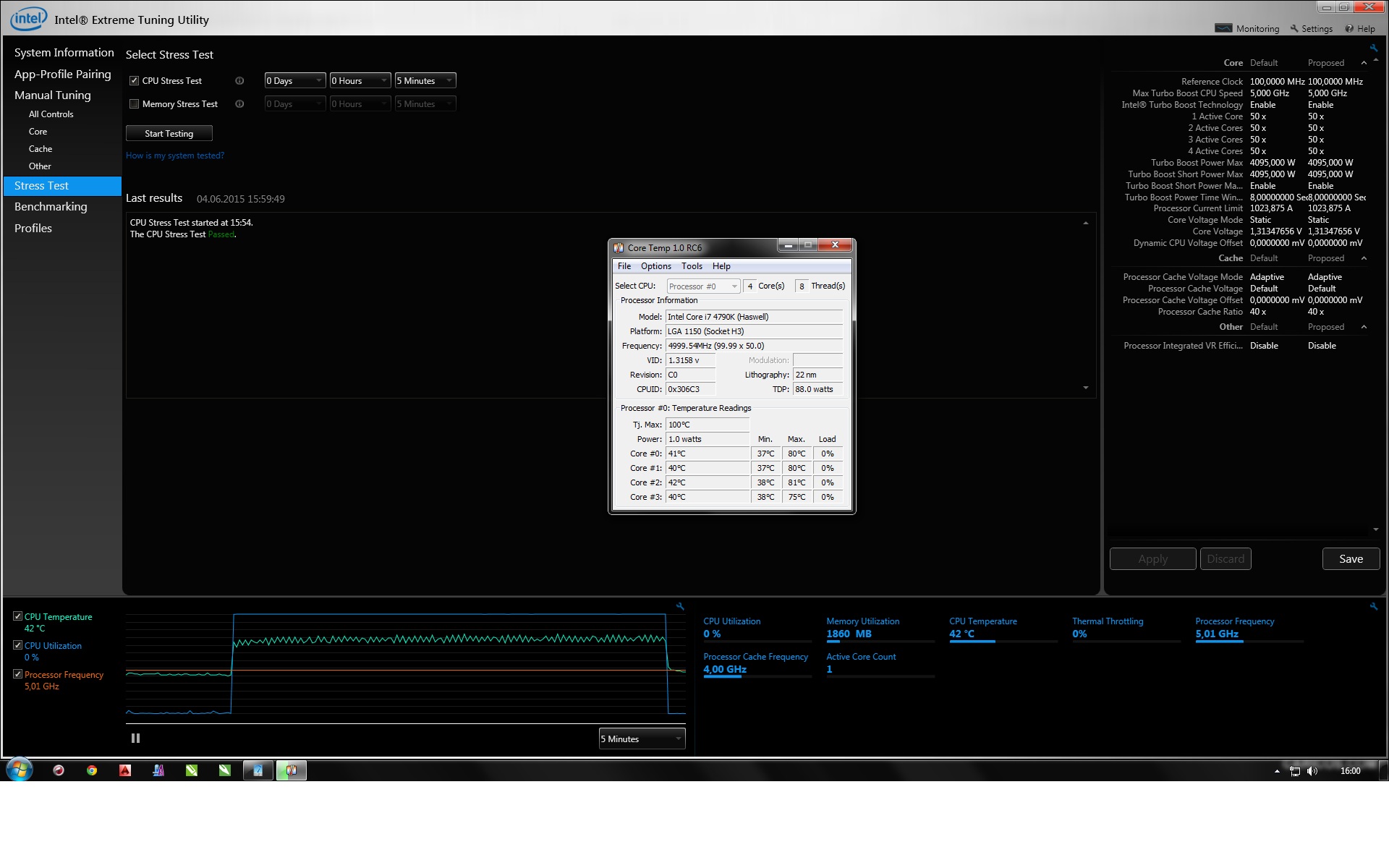
Task: Open the 5 Minutes duration dropdown
Action: 425,81
